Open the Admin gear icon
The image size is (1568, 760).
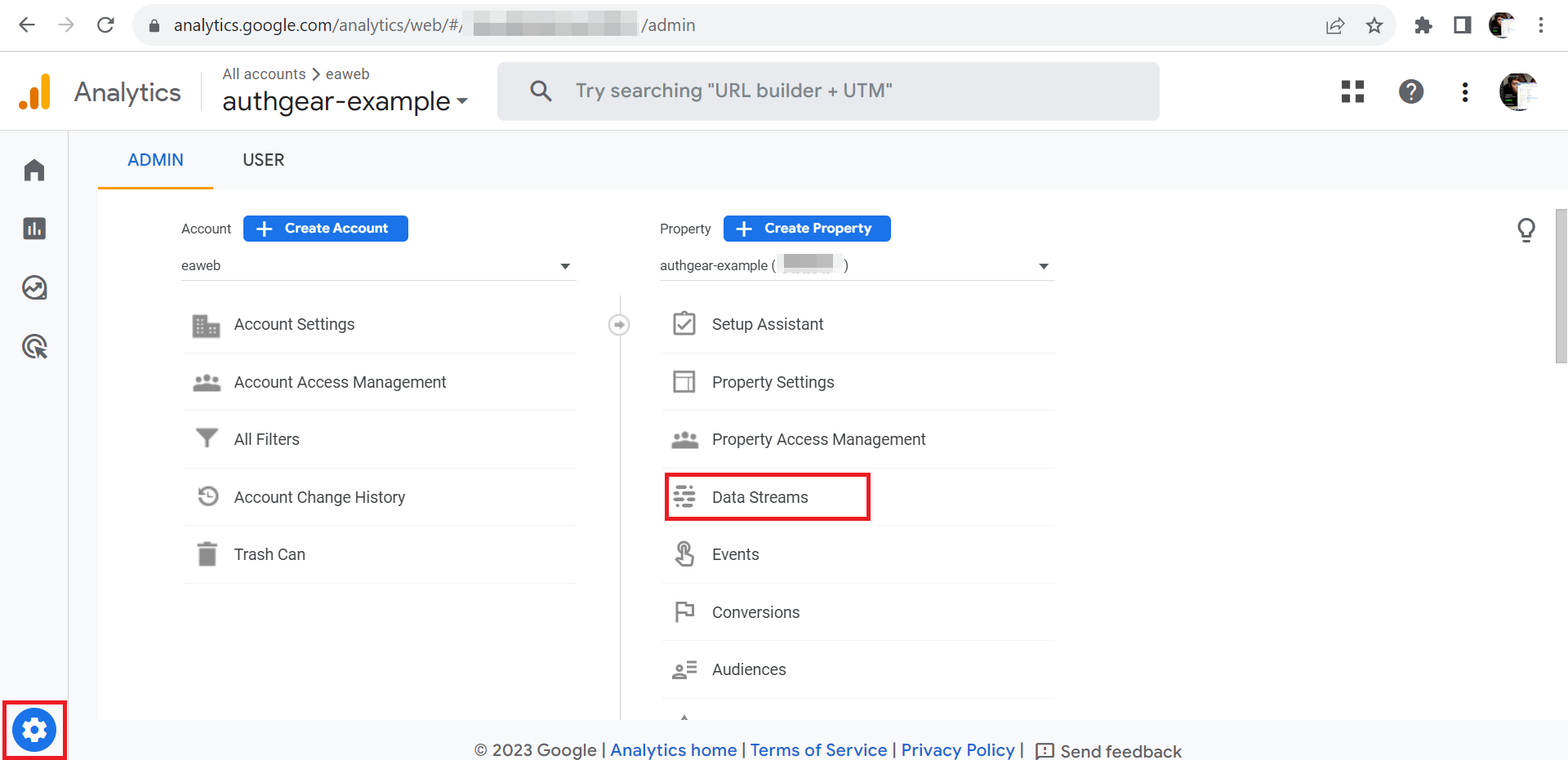coord(34,729)
